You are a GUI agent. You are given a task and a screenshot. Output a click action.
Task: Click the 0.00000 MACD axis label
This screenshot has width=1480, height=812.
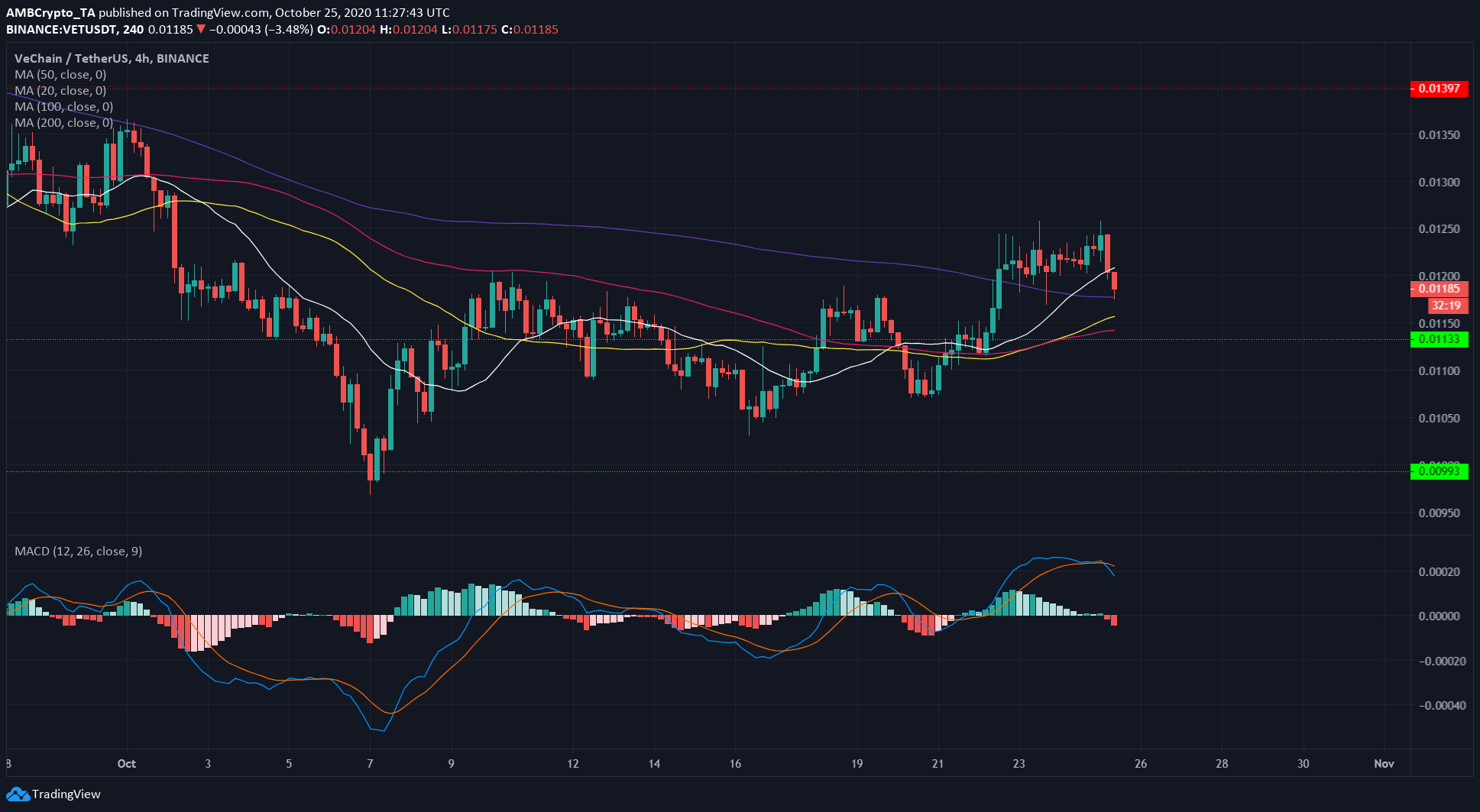coord(1440,616)
